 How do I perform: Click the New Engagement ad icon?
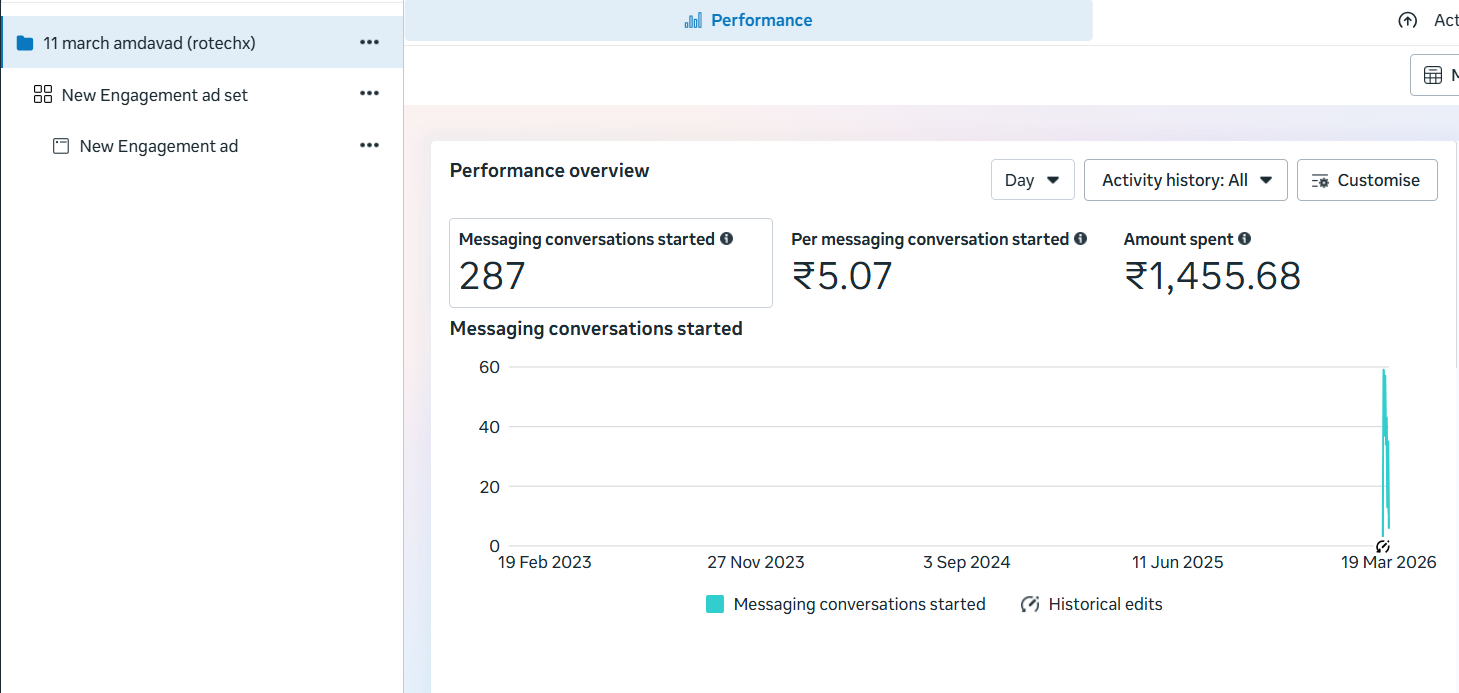(61, 146)
